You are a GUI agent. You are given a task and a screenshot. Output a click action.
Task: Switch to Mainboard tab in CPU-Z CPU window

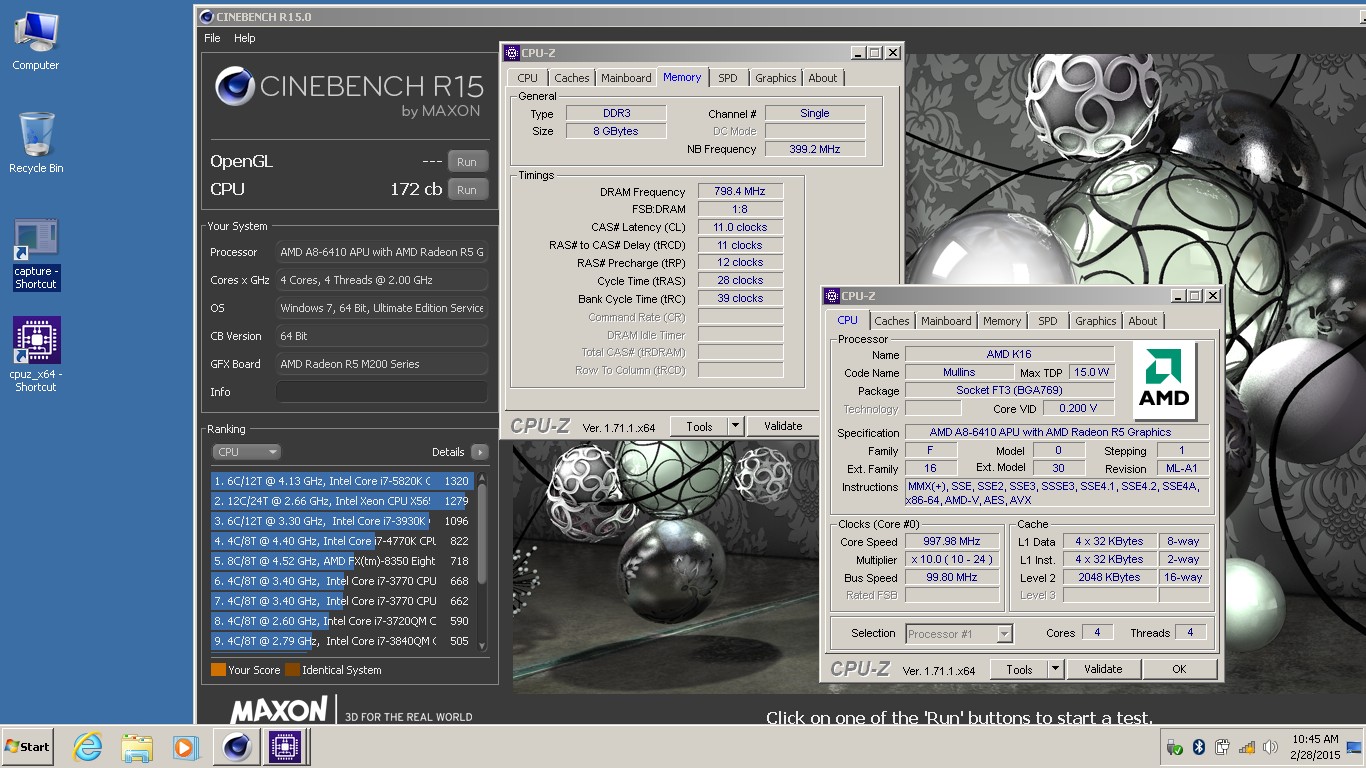(x=946, y=321)
